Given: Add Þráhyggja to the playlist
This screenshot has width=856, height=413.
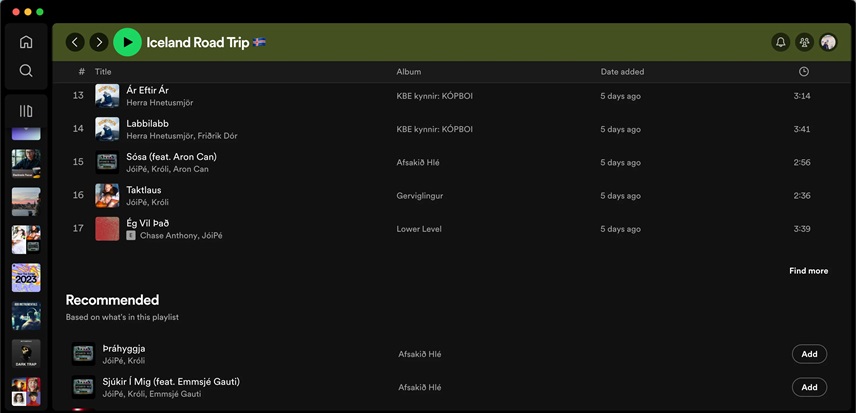Looking at the screenshot, I should tap(809, 354).
